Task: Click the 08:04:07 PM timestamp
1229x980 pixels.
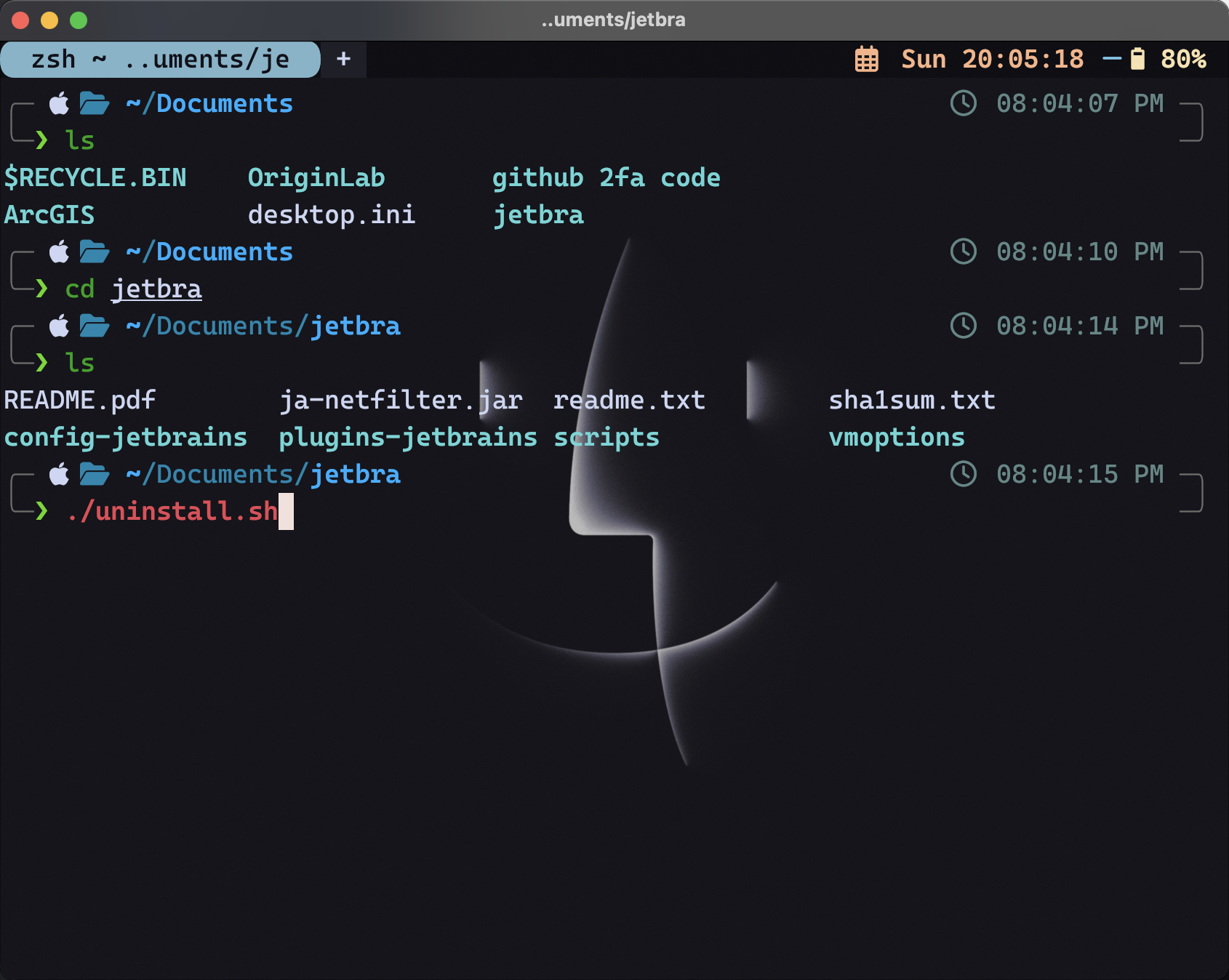Action: (1080, 103)
